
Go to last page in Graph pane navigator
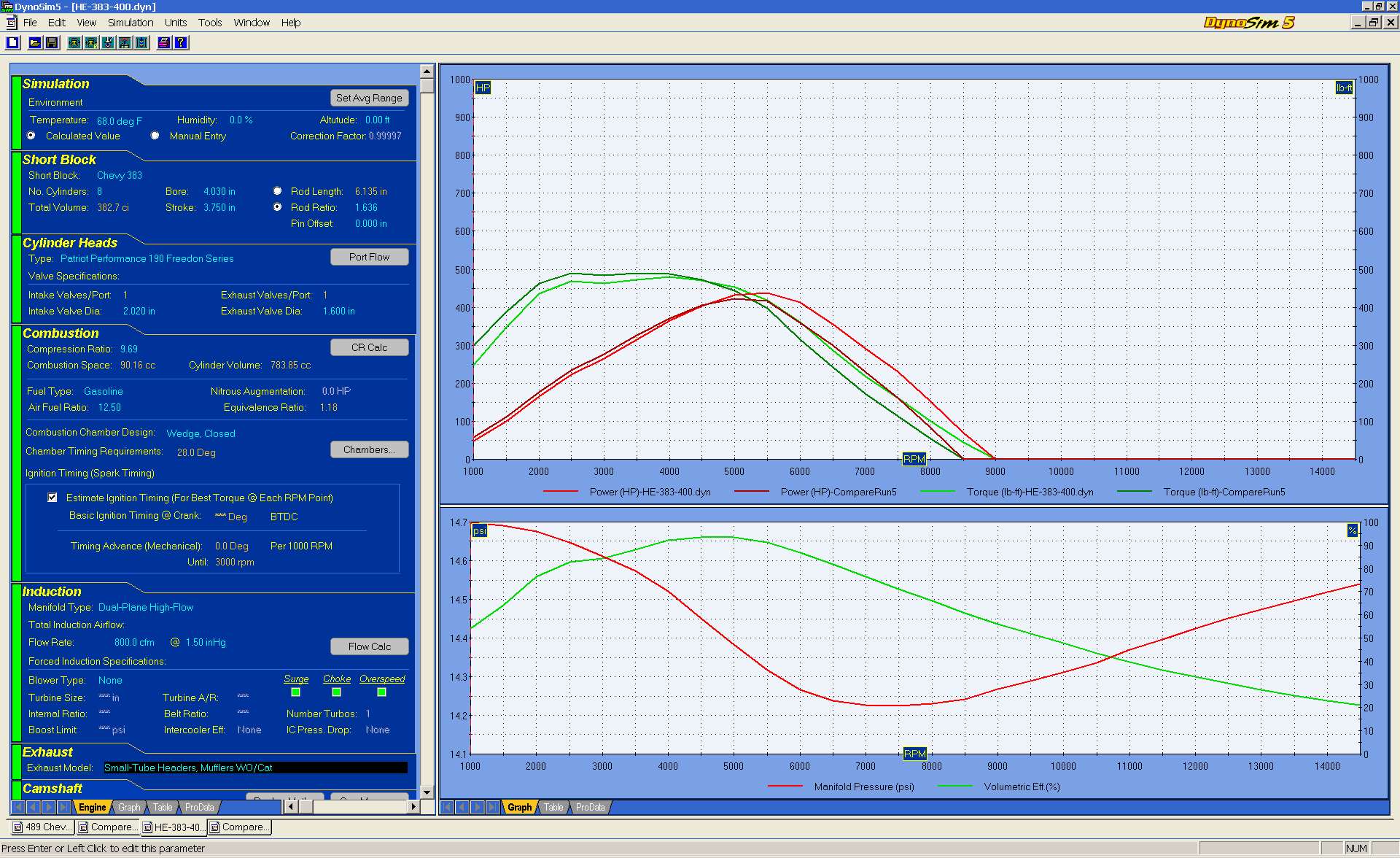point(493,807)
